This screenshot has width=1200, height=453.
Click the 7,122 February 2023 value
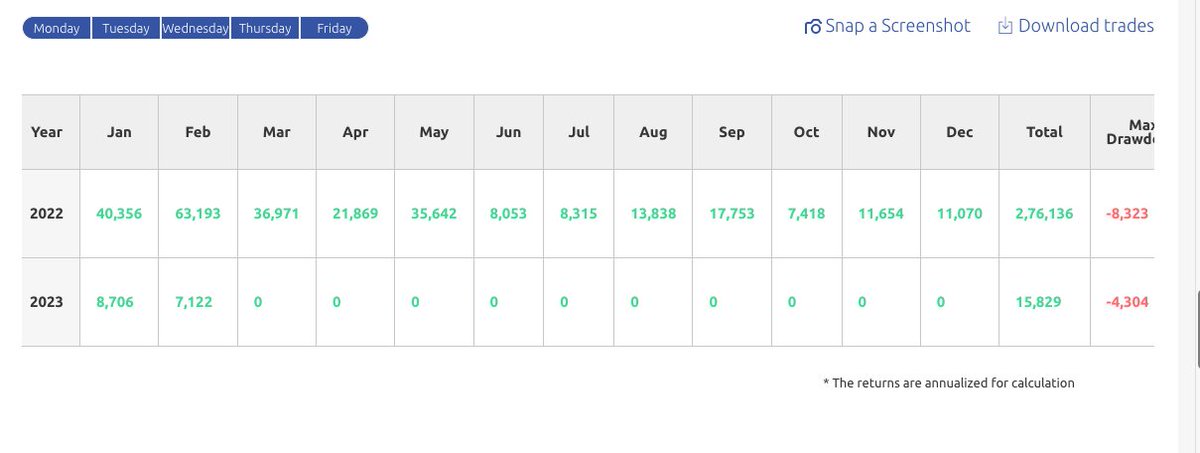194,302
